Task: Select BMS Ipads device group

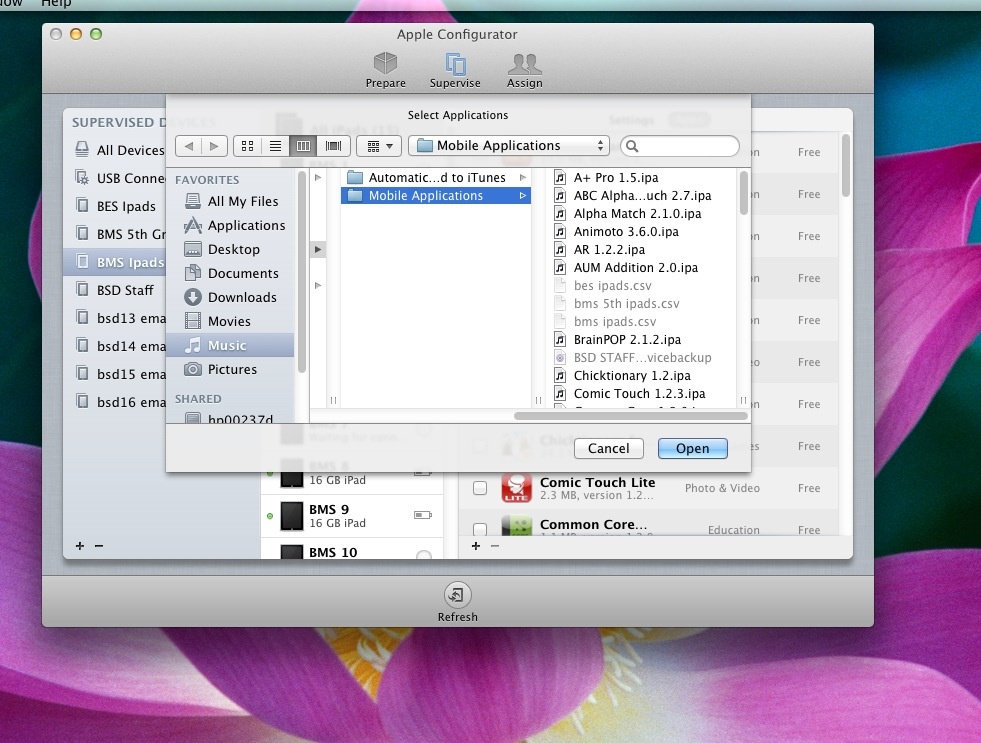Action: pos(115,262)
